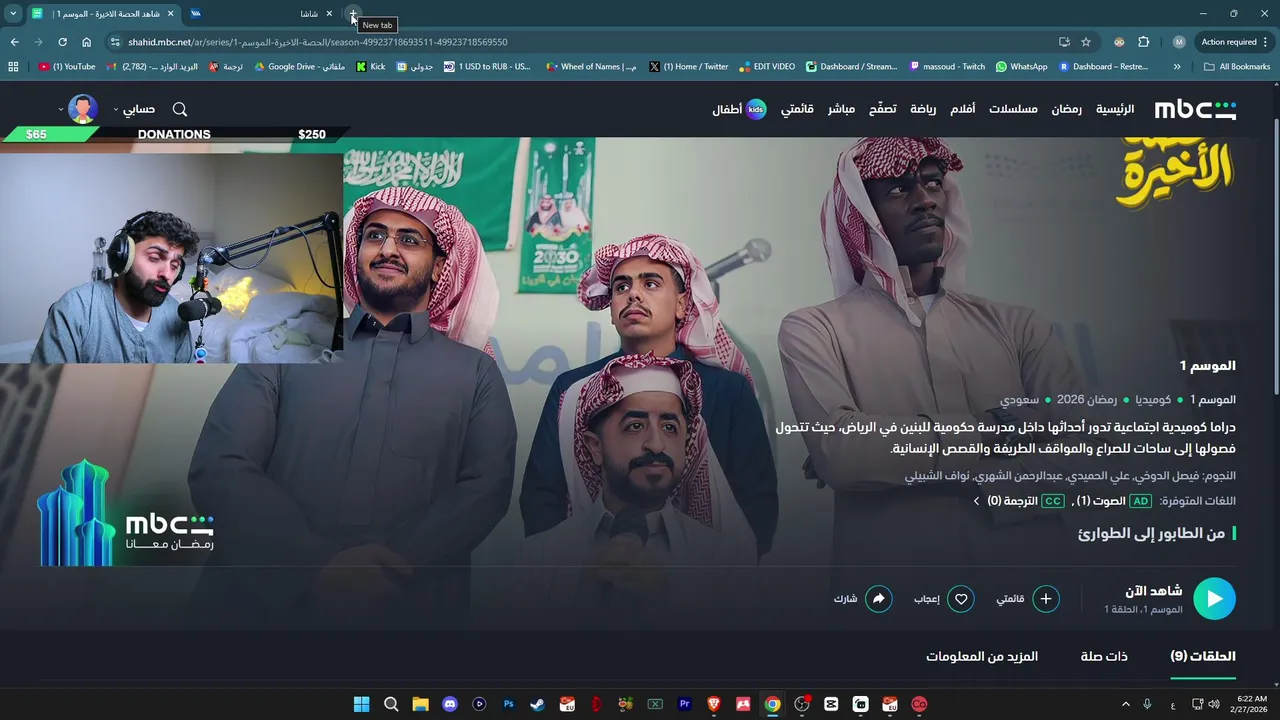This screenshot has height=720, width=1280.
Task: Open the Google Drive bookmark
Action: (298, 67)
